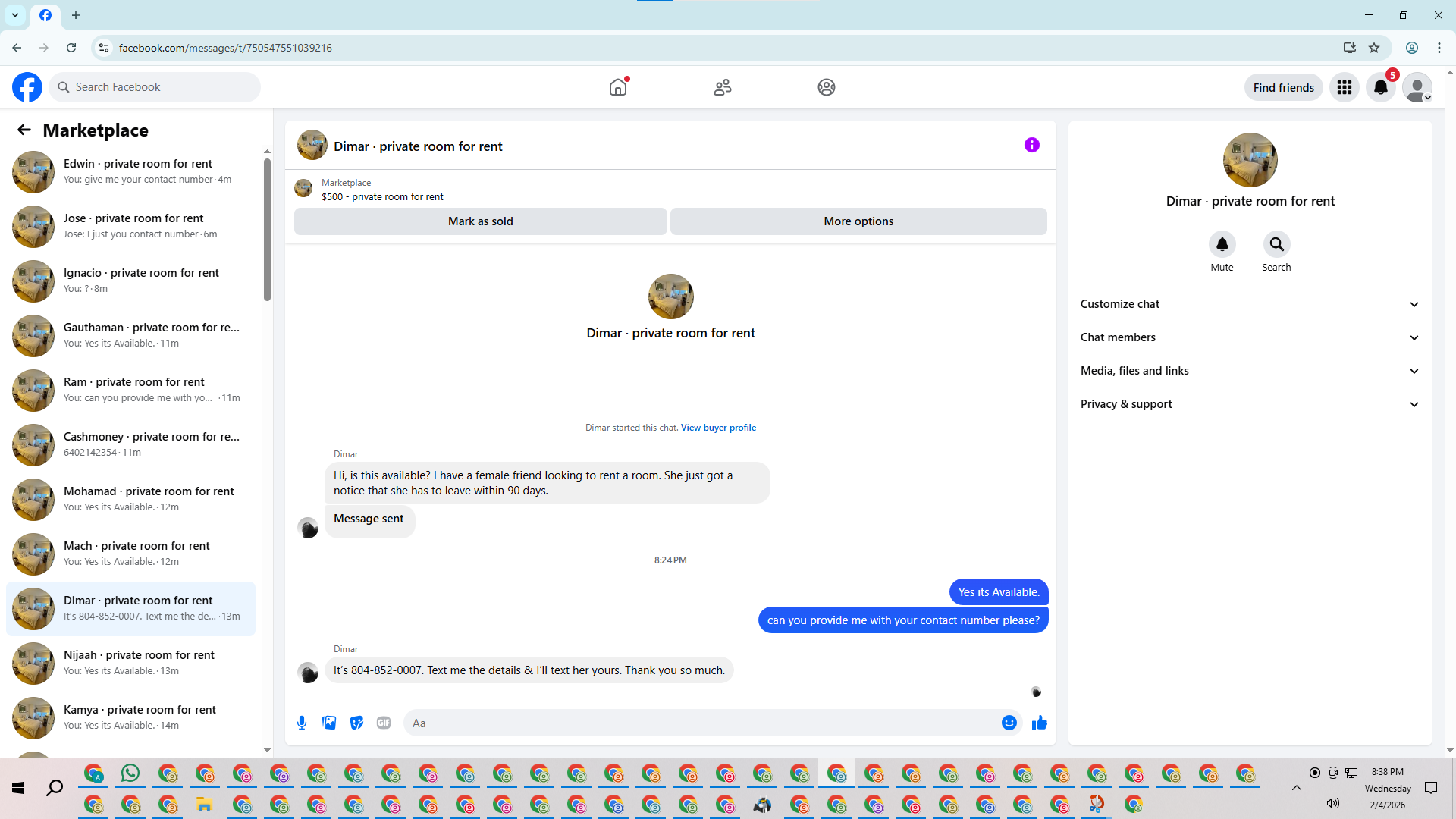The image size is (1456, 819).
Task: Expand the Customize chat section
Action: (x=1249, y=304)
